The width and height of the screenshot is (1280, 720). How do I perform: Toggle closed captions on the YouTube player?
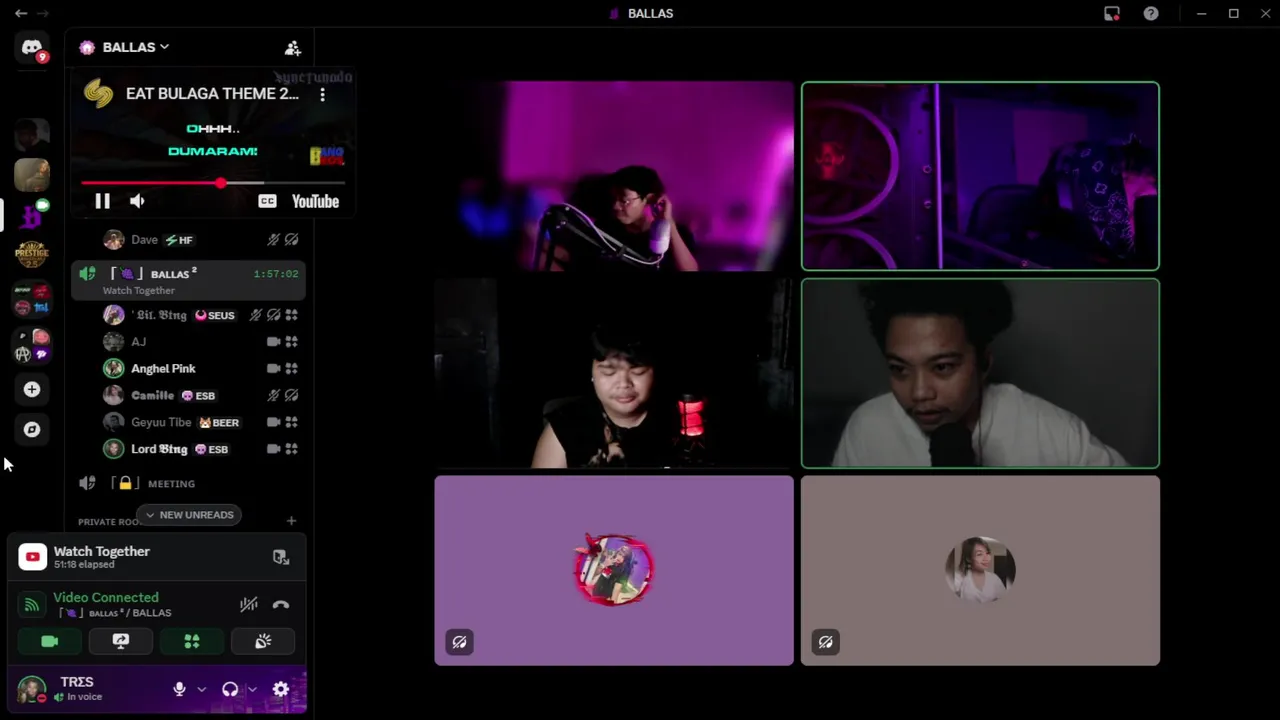267,201
